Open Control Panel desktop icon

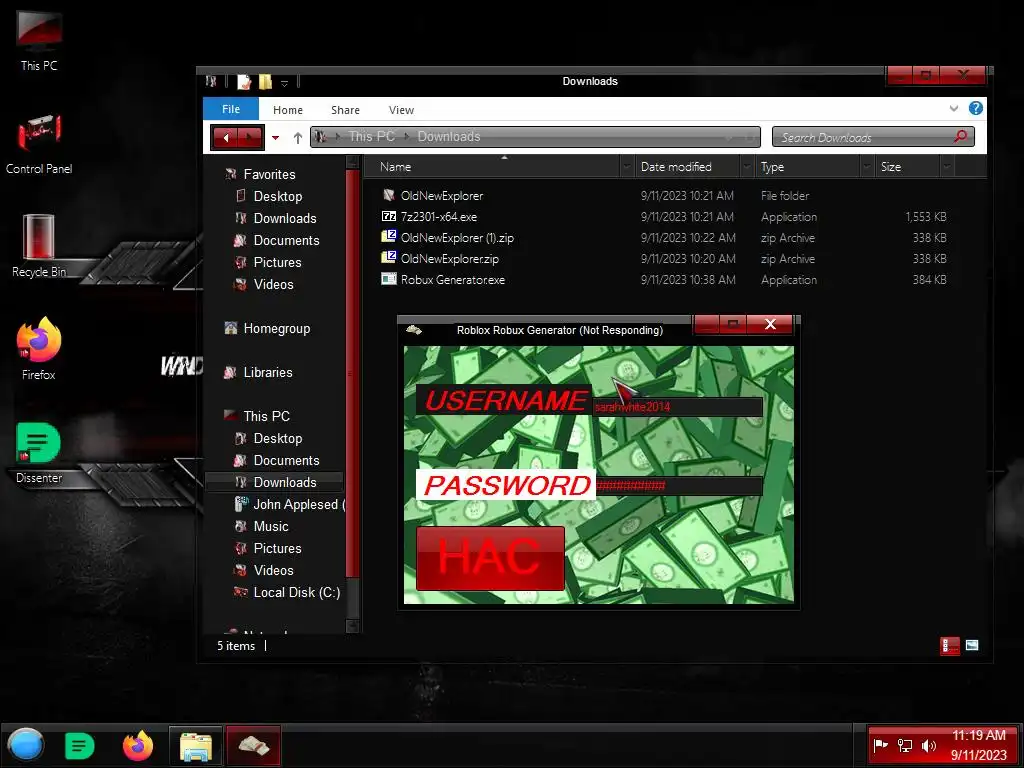[39, 144]
